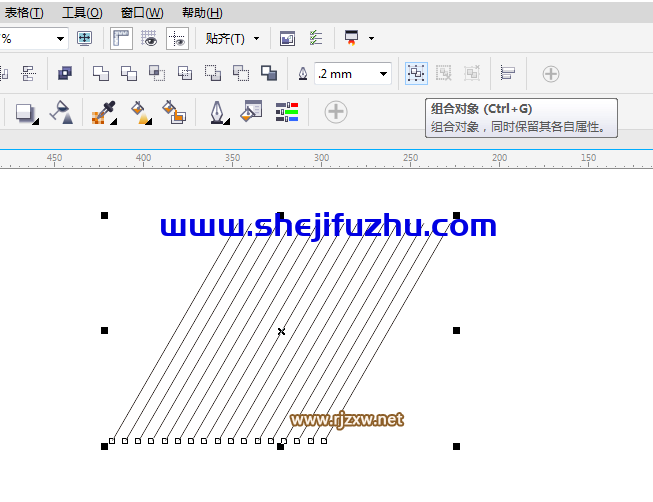Click the intersect shapes icon
653x502 pixels.
(x=157, y=74)
